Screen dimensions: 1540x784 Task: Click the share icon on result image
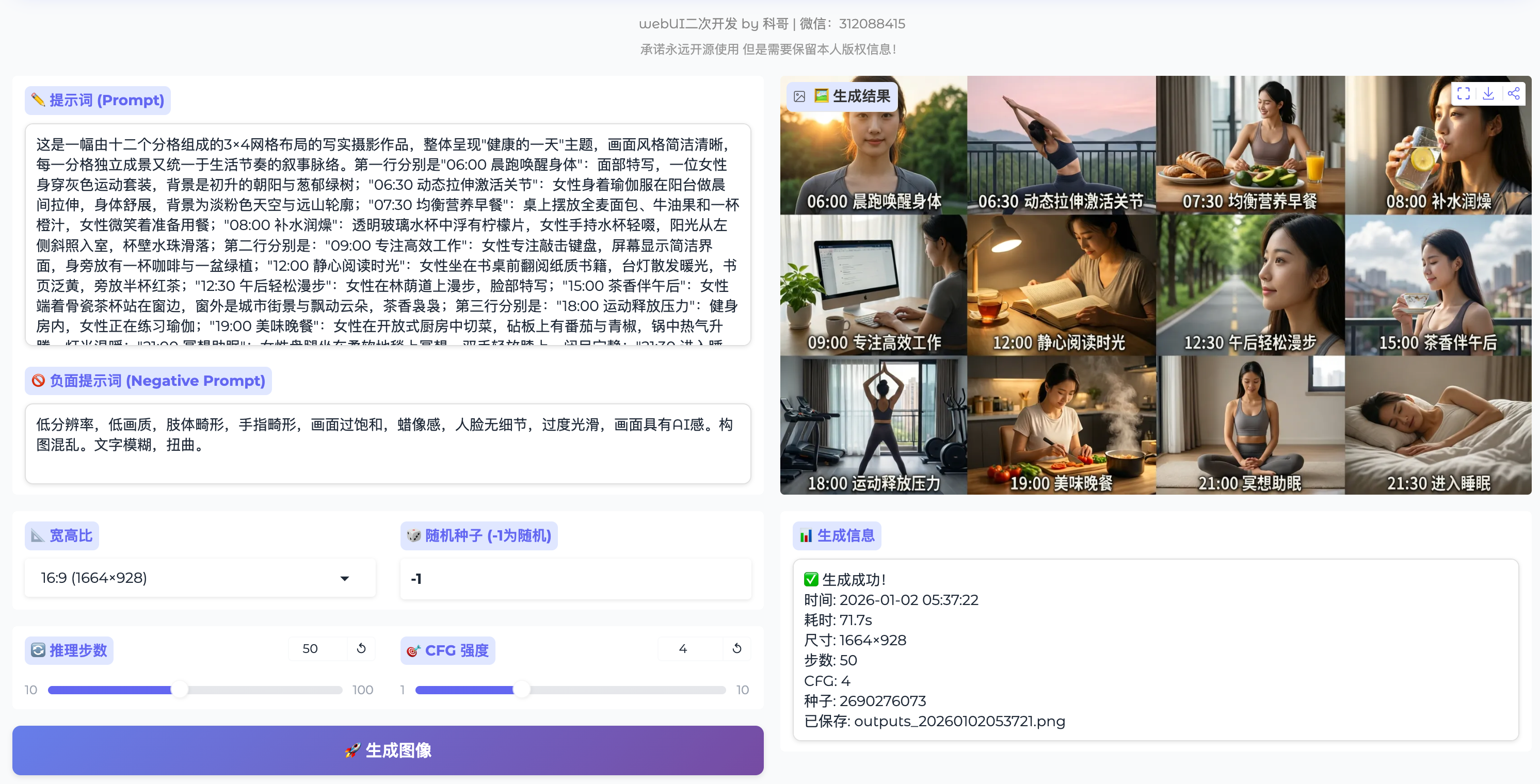tap(1514, 94)
